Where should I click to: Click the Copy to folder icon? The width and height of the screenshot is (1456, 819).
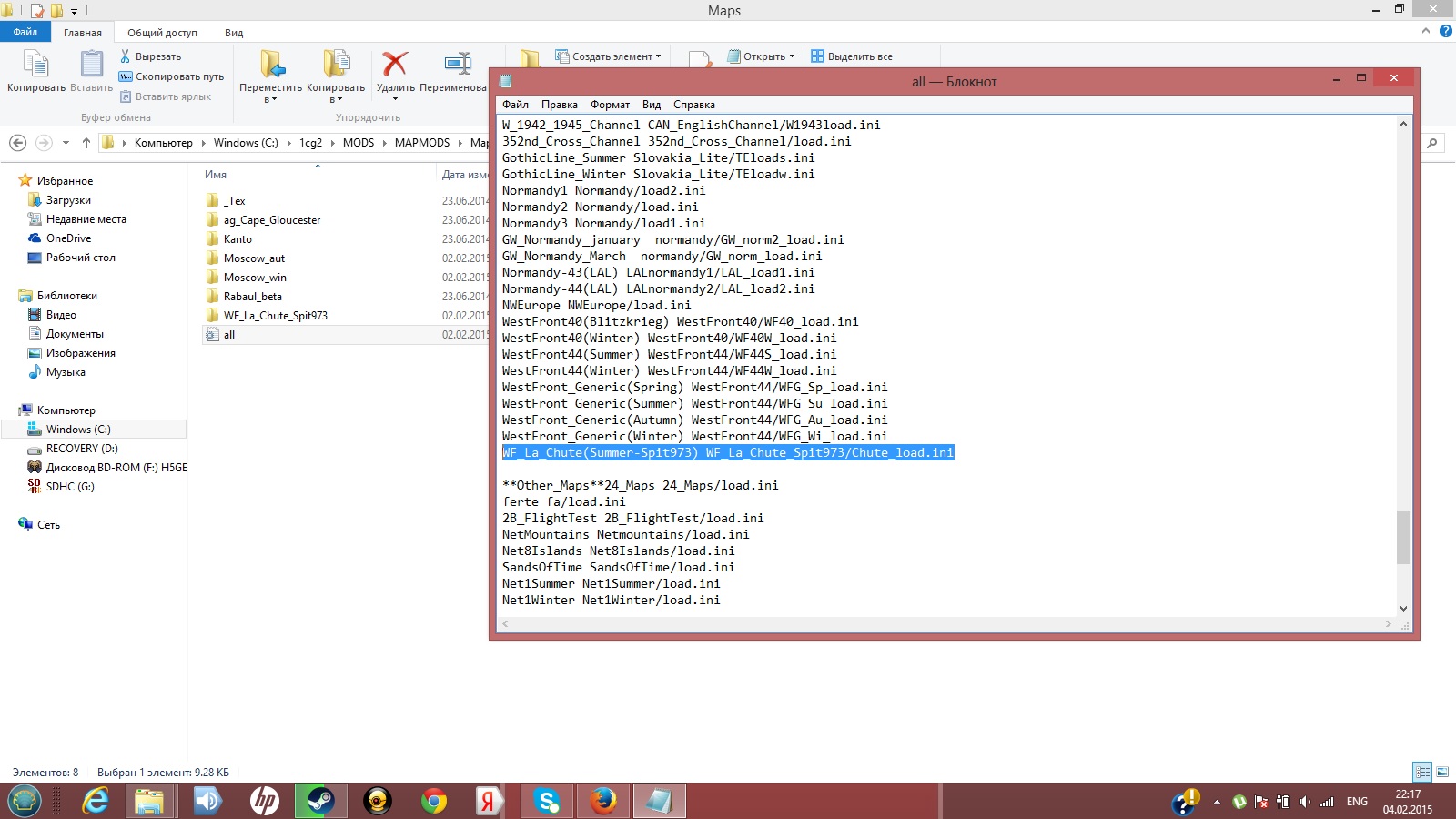[x=336, y=64]
